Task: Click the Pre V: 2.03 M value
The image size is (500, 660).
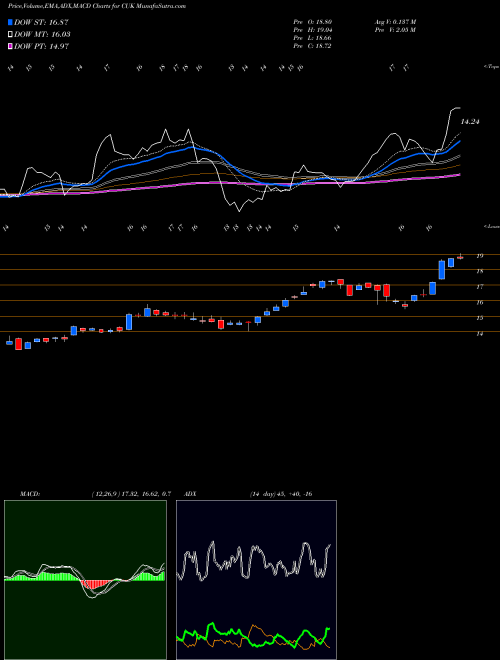Action: 395,30
